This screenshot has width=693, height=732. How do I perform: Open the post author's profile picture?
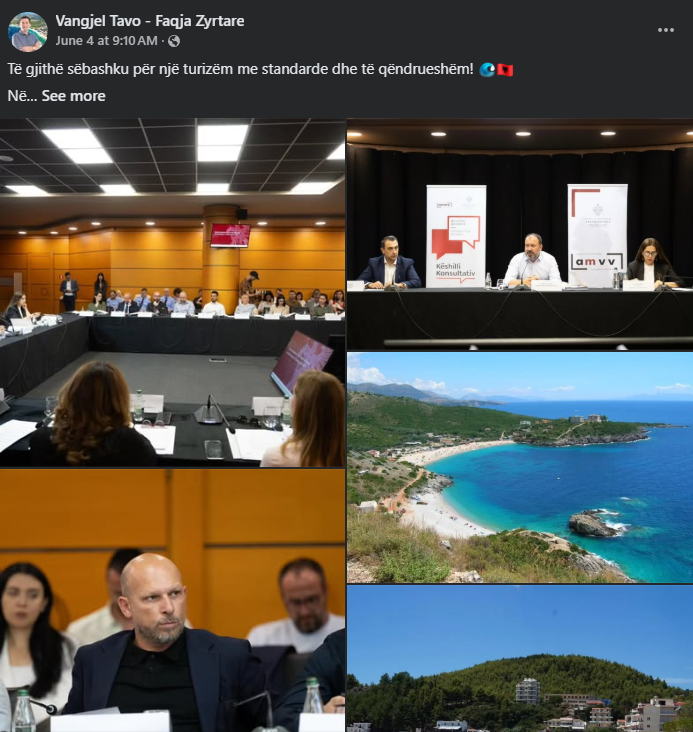[28, 32]
